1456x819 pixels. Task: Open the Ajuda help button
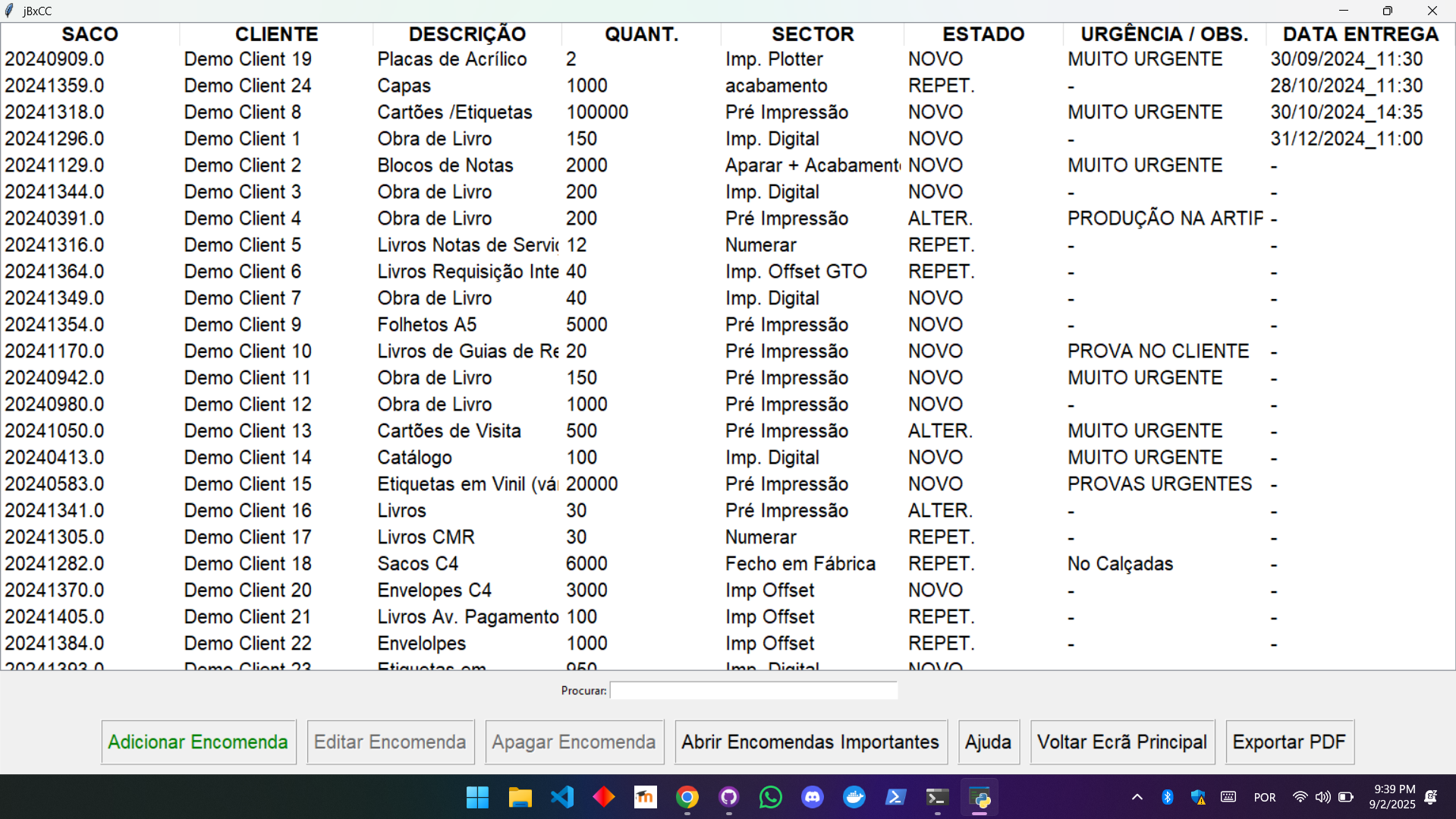(x=988, y=742)
